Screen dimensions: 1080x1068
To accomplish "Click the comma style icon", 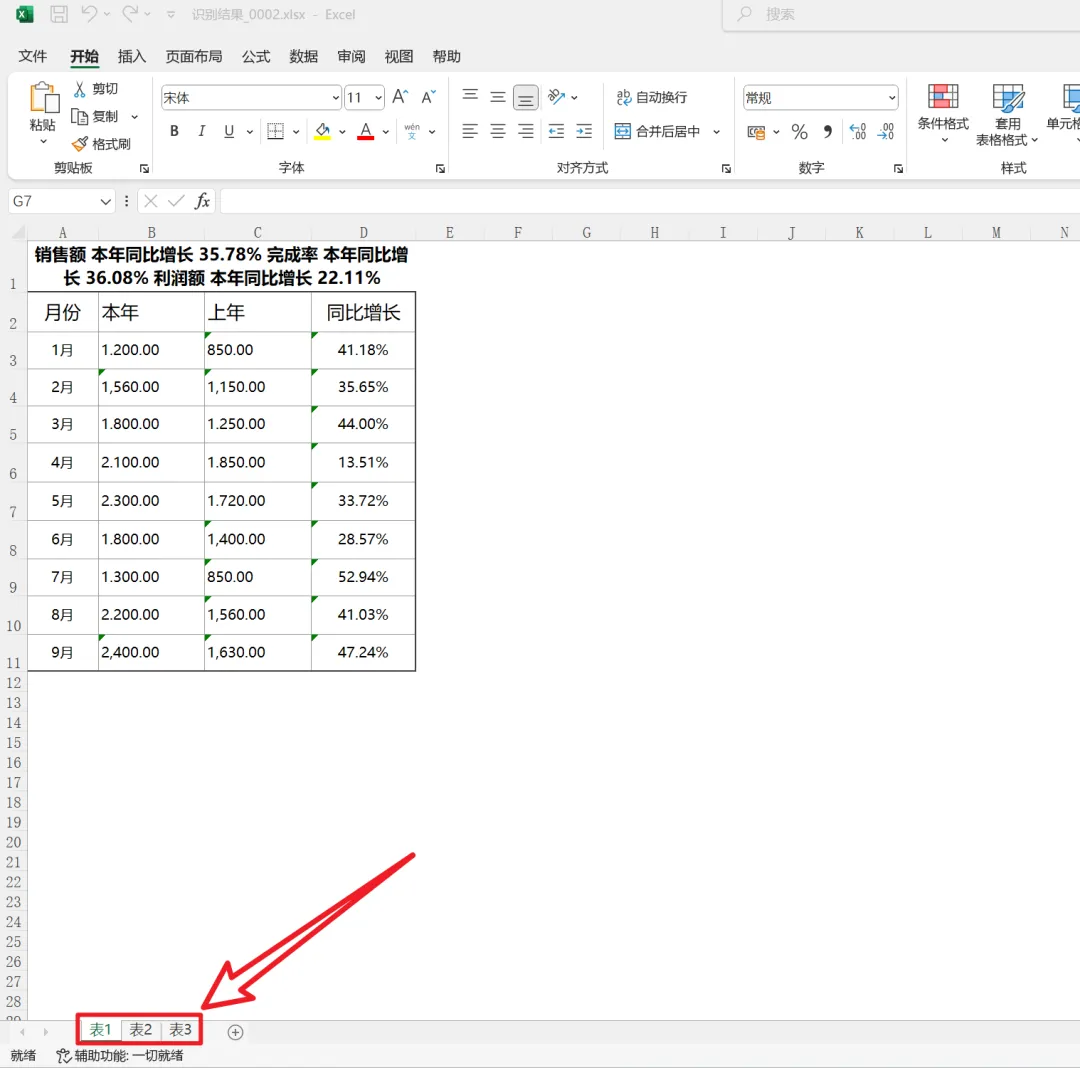I will [828, 132].
